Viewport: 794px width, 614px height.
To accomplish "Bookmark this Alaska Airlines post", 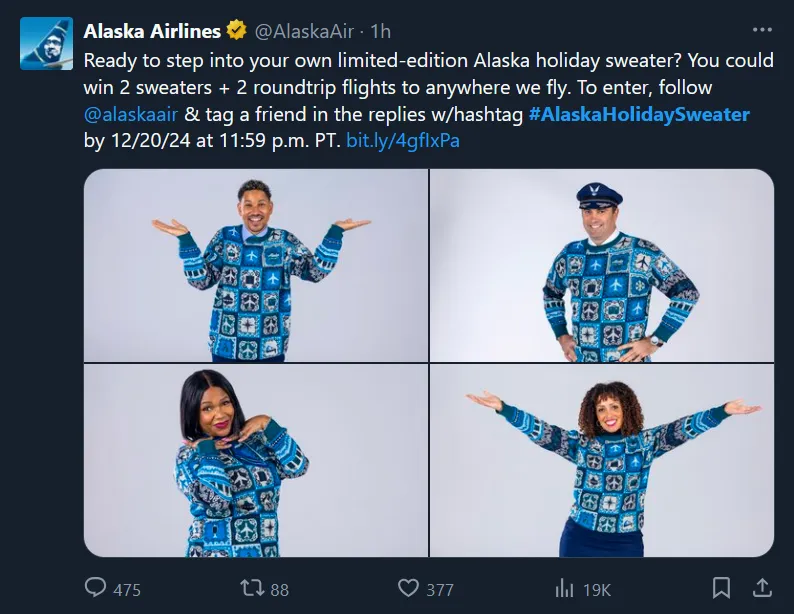I will click(720, 587).
